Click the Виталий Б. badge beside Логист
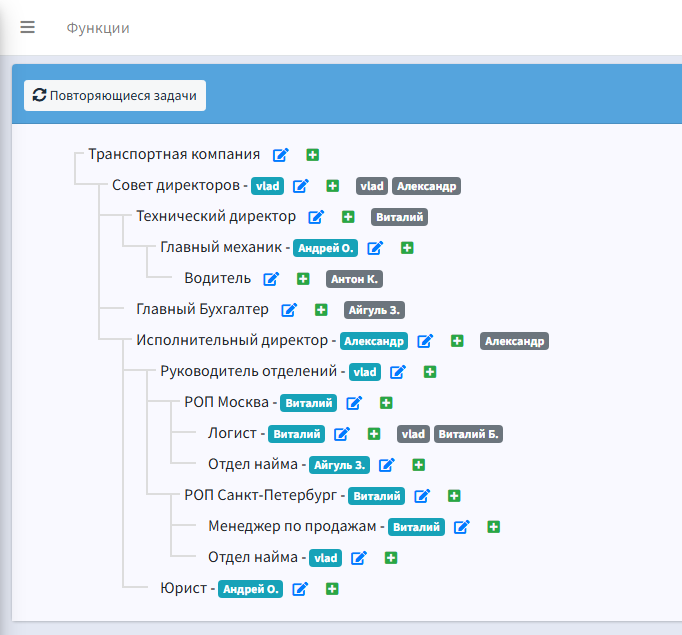 (468, 434)
